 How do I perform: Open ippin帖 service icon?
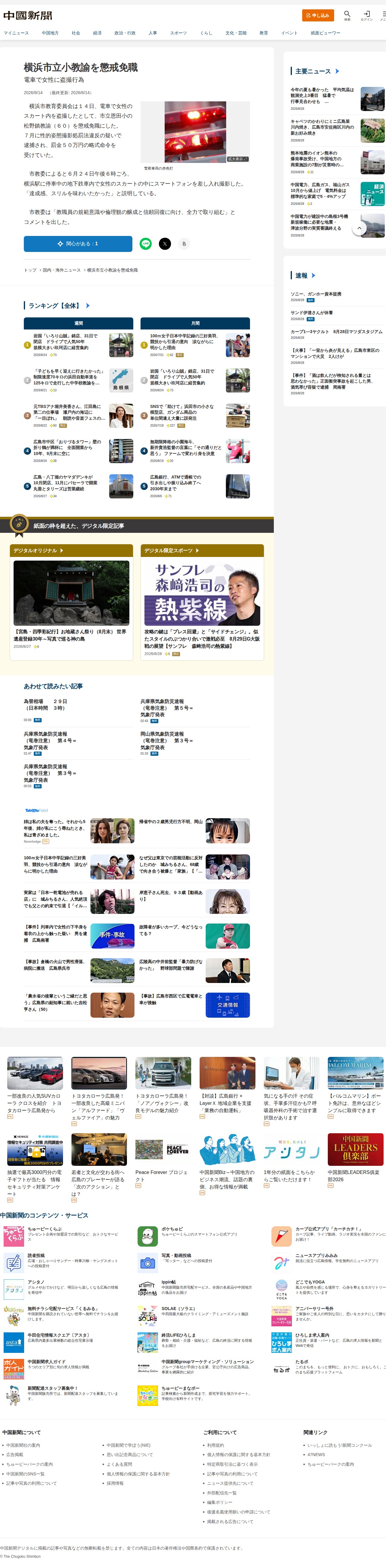(147, 1290)
